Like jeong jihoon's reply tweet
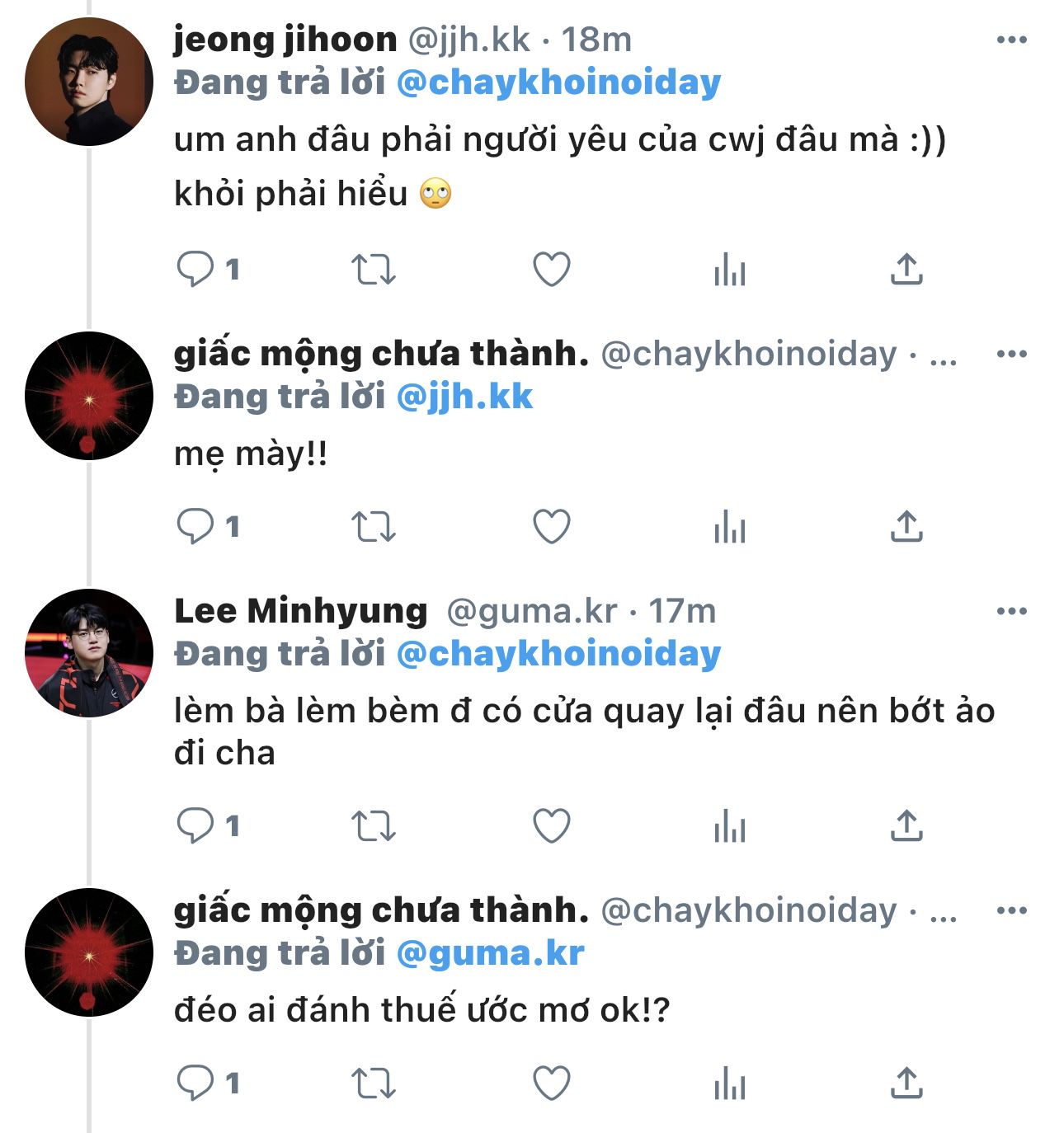Screen dimensions: 1064x1133 [x=552, y=270]
